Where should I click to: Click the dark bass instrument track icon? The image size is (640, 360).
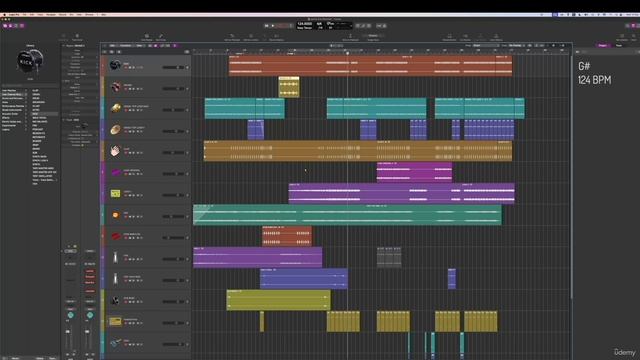(x=116, y=300)
